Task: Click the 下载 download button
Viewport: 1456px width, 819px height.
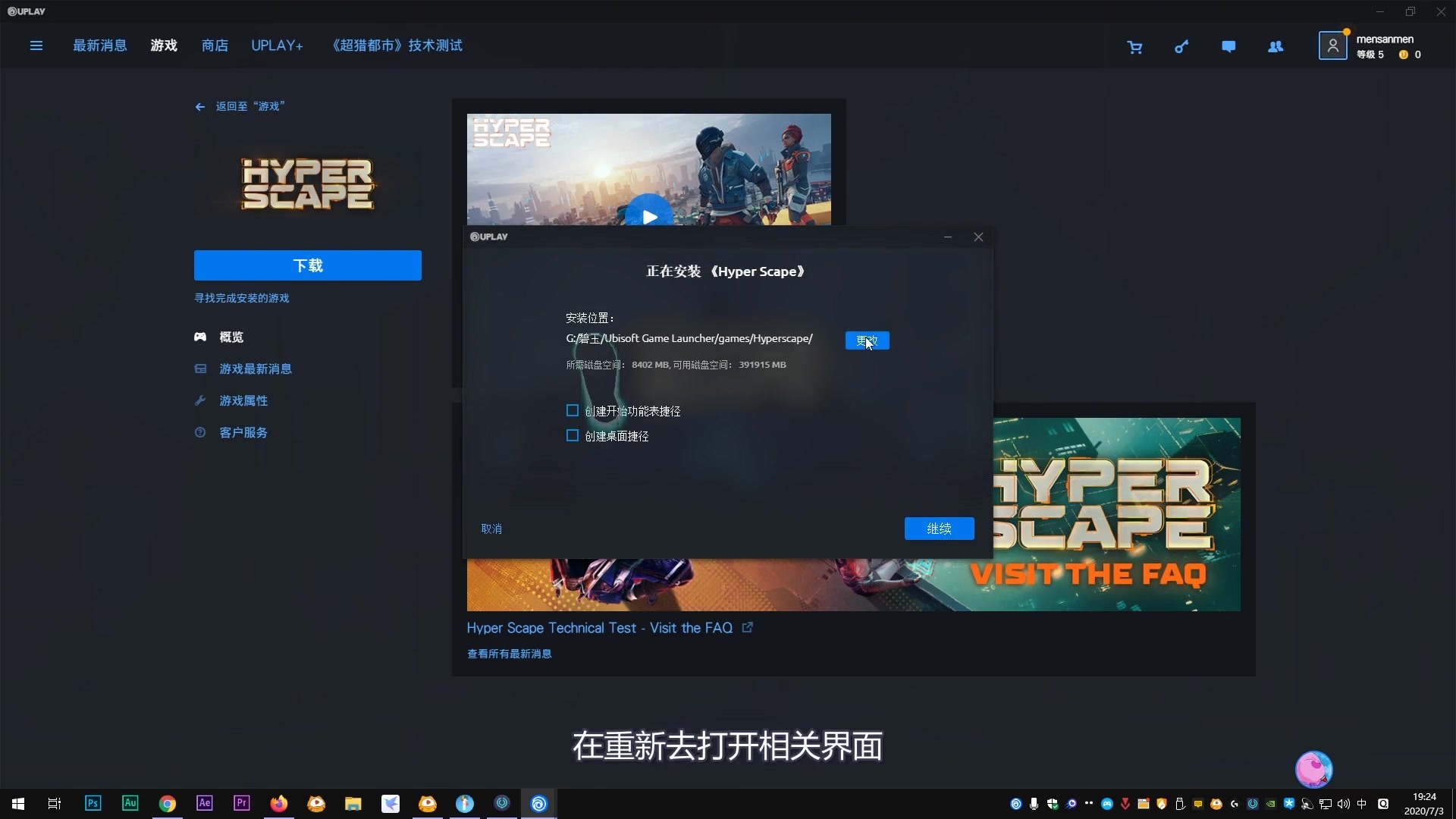Action: pos(306,265)
